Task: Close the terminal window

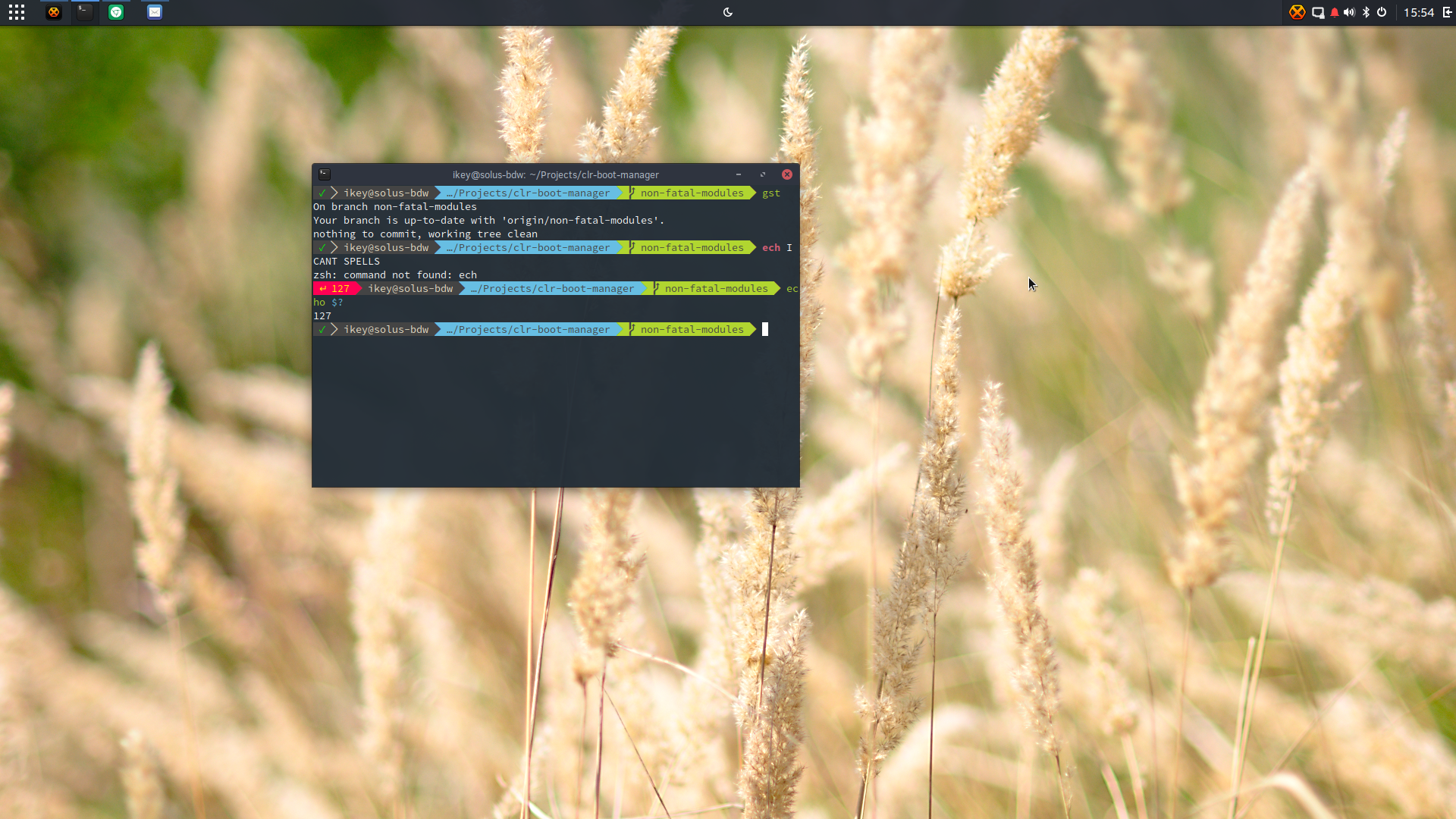Action: click(787, 174)
